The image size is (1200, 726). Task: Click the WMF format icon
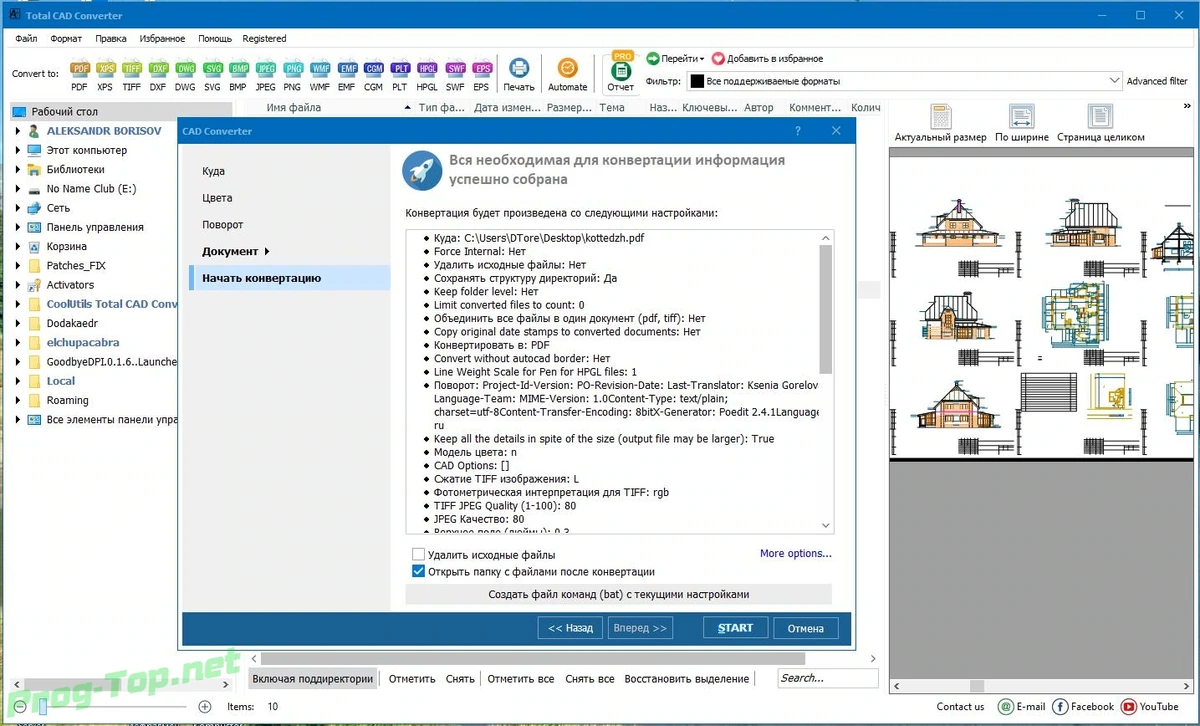(320, 75)
